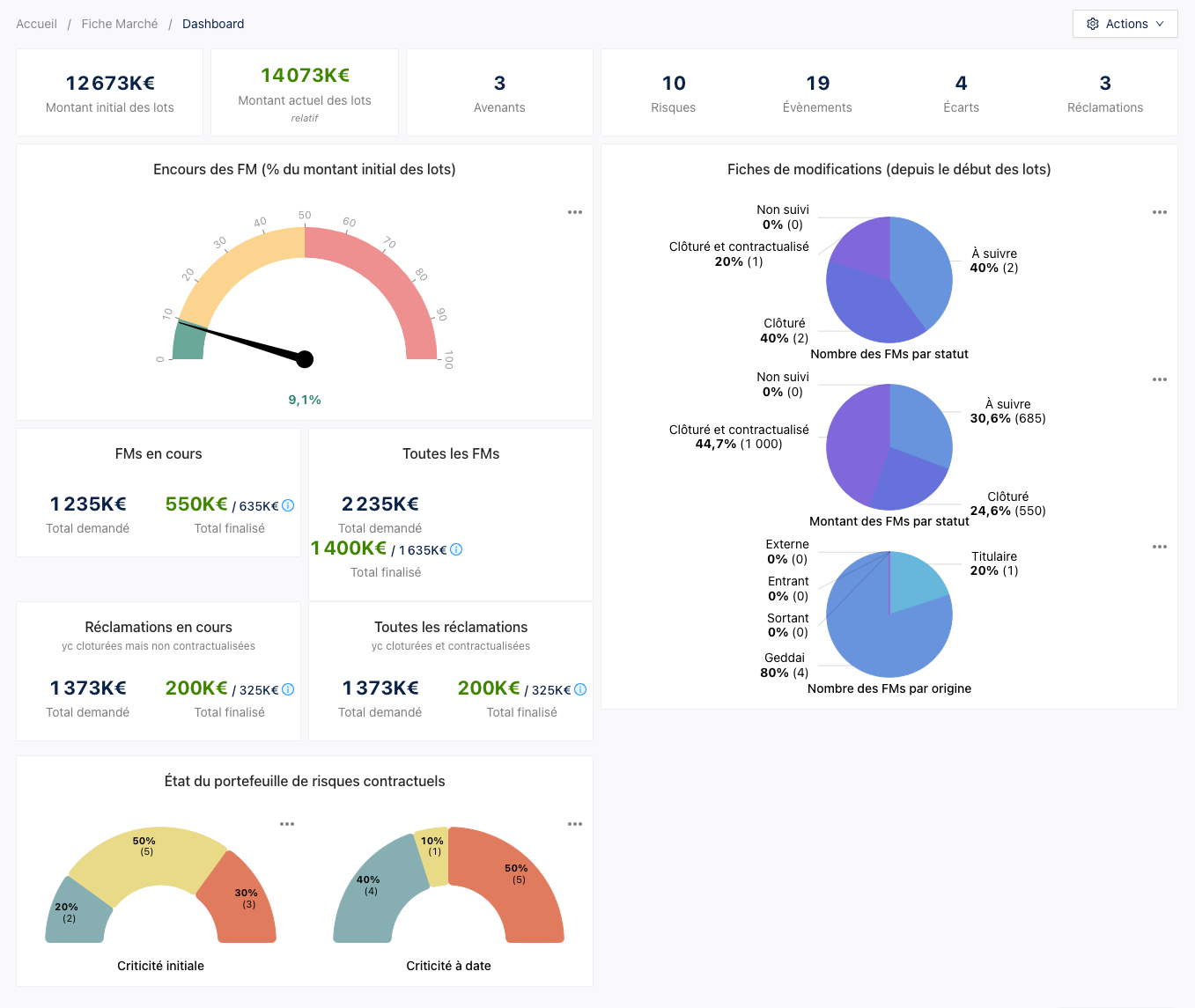Click the Écarts counter showing 4
The height and width of the screenshot is (1008, 1195).
[961, 92]
